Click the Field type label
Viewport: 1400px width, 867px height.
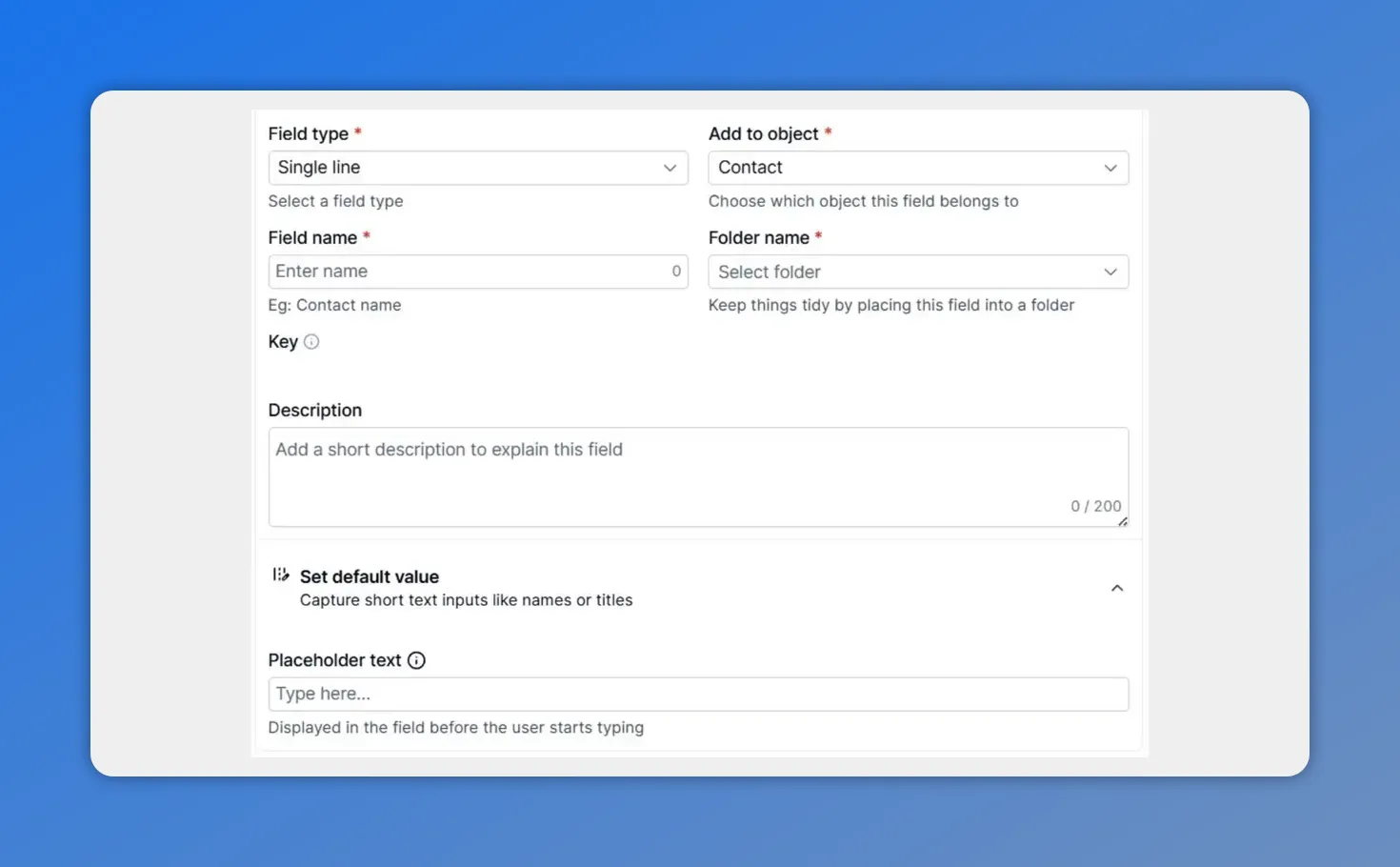[309, 133]
